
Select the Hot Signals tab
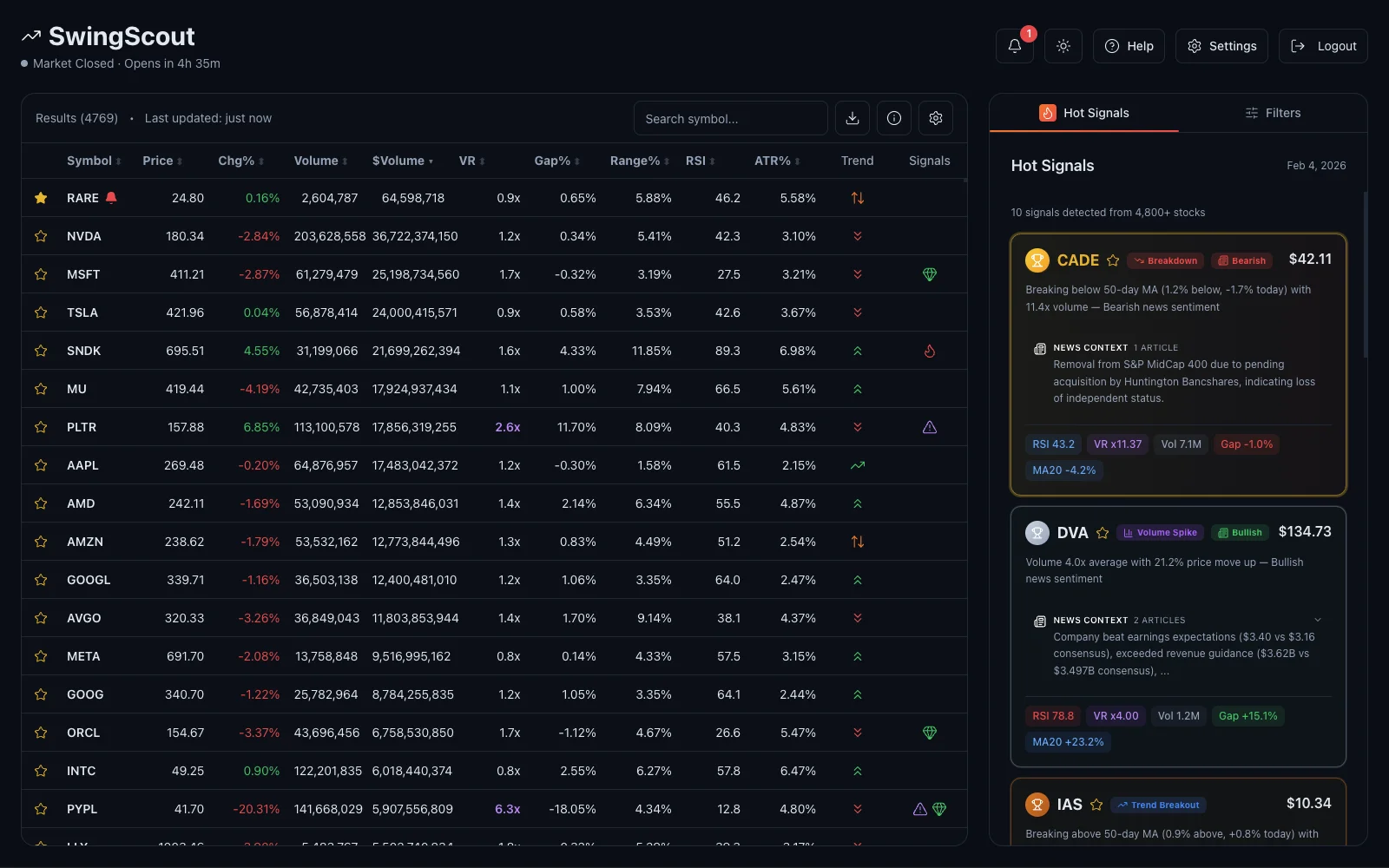pyautogui.click(x=1083, y=113)
